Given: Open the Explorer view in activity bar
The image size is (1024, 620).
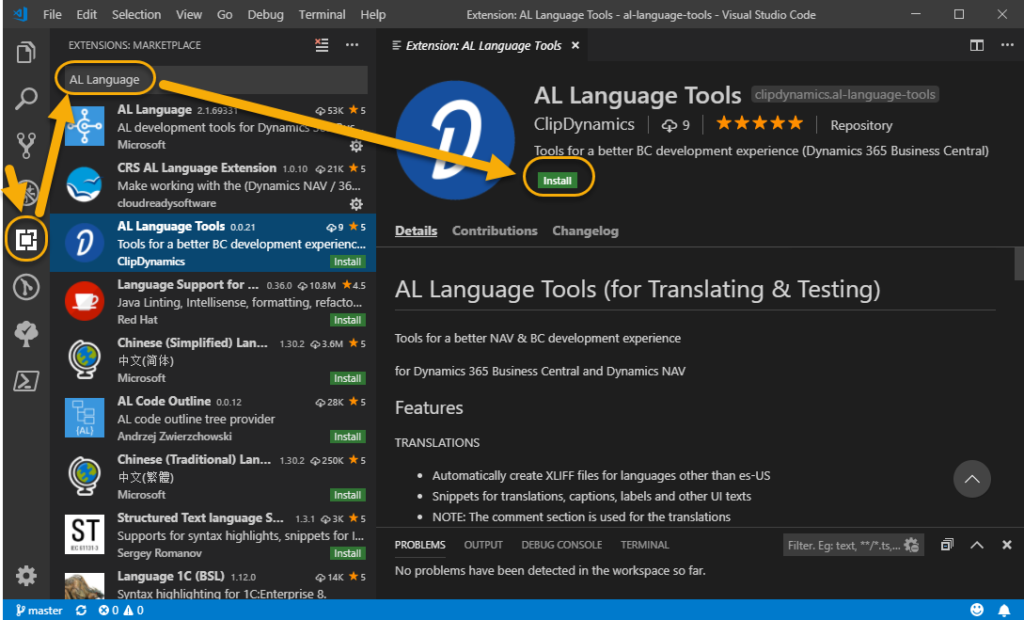Looking at the screenshot, I should (26, 52).
